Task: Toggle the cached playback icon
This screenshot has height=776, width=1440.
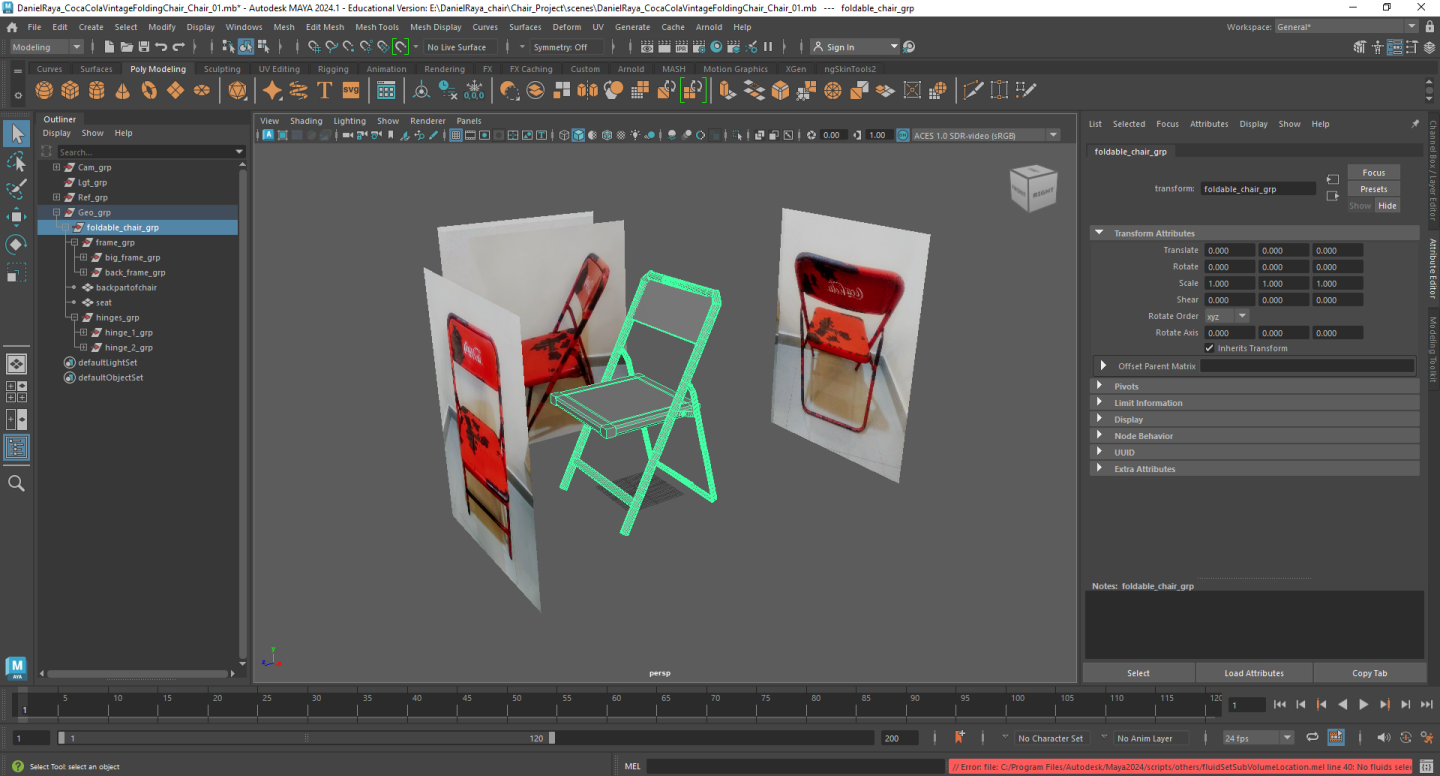Action: tap(1336, 738)
